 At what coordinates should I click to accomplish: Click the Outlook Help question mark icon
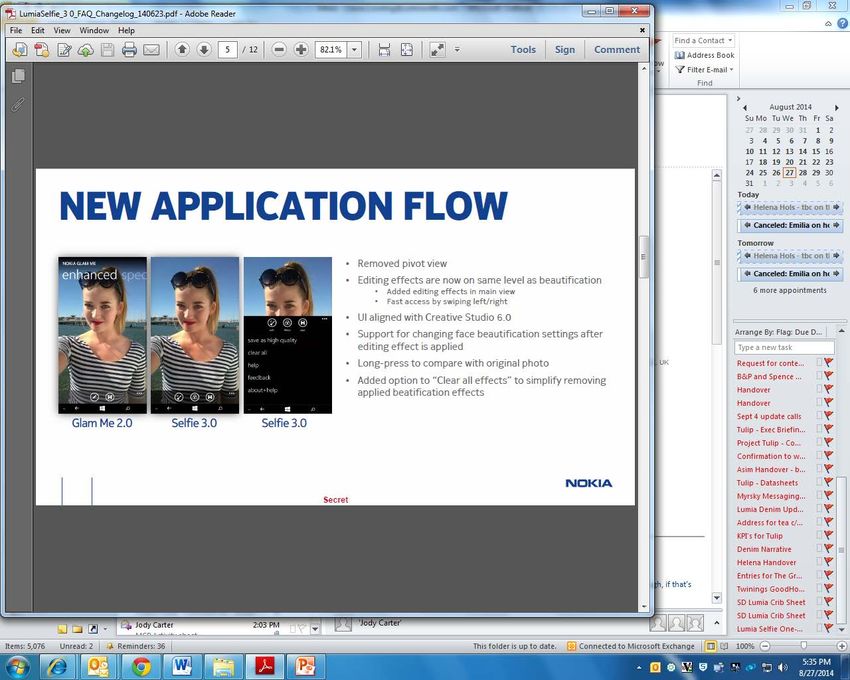(x=842, y=23)
